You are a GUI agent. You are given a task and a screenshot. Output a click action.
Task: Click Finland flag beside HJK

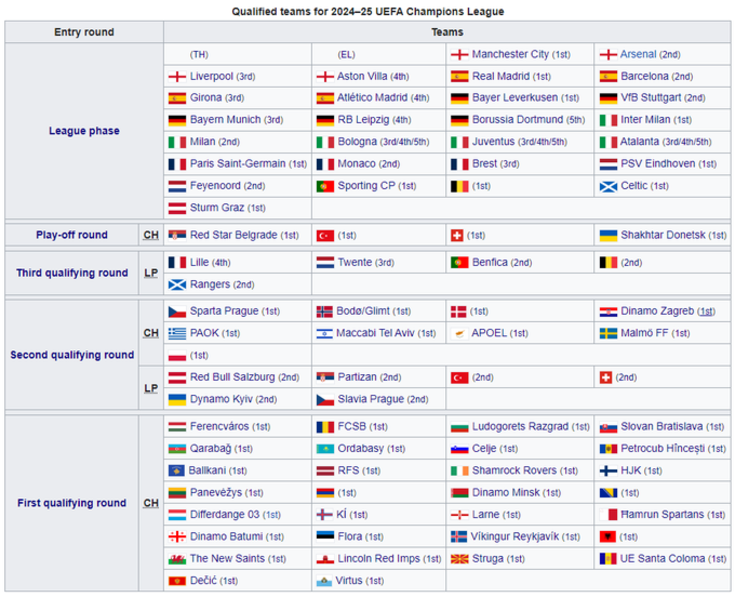[608, 471]
